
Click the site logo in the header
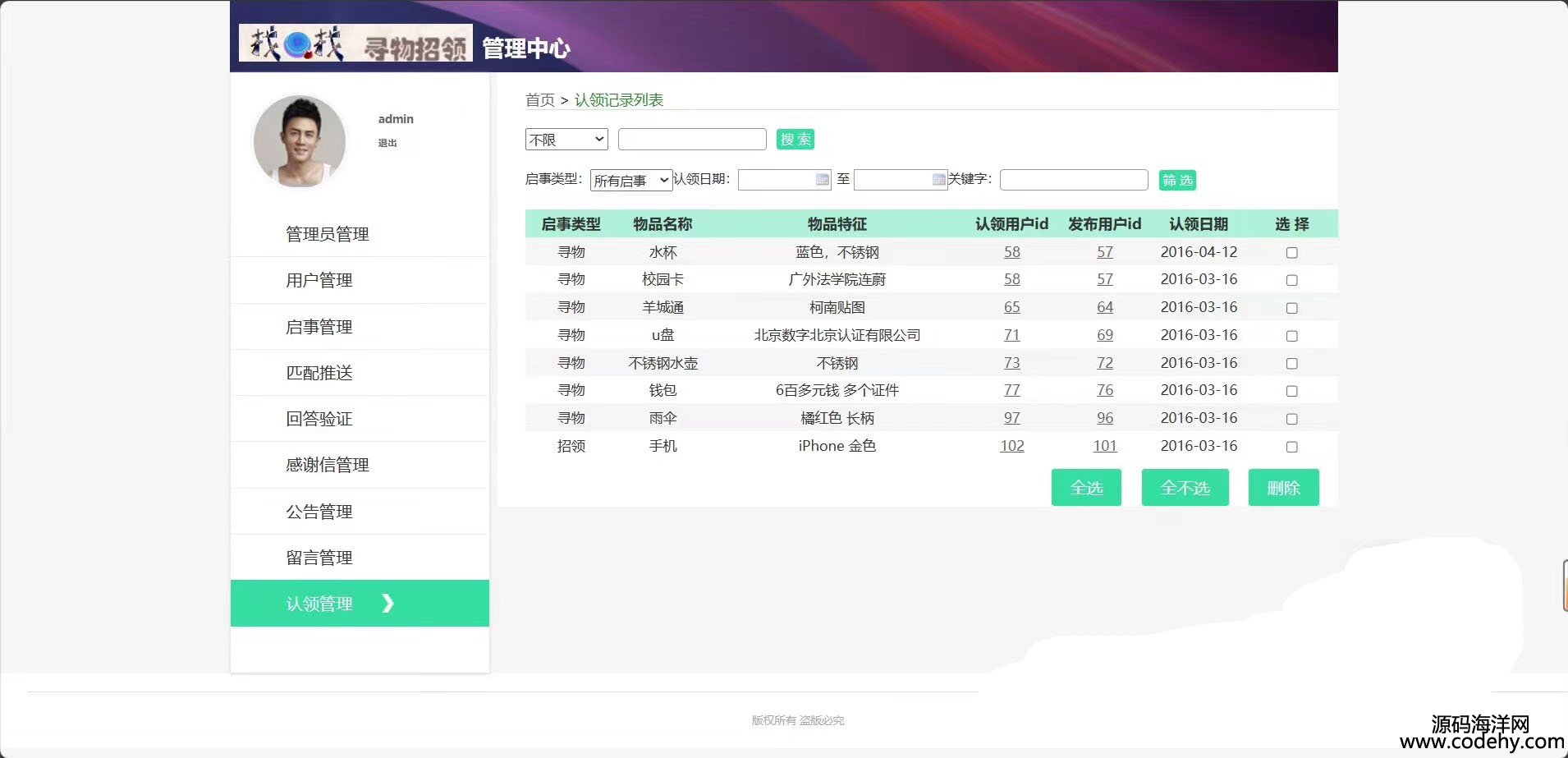[355, 43]
